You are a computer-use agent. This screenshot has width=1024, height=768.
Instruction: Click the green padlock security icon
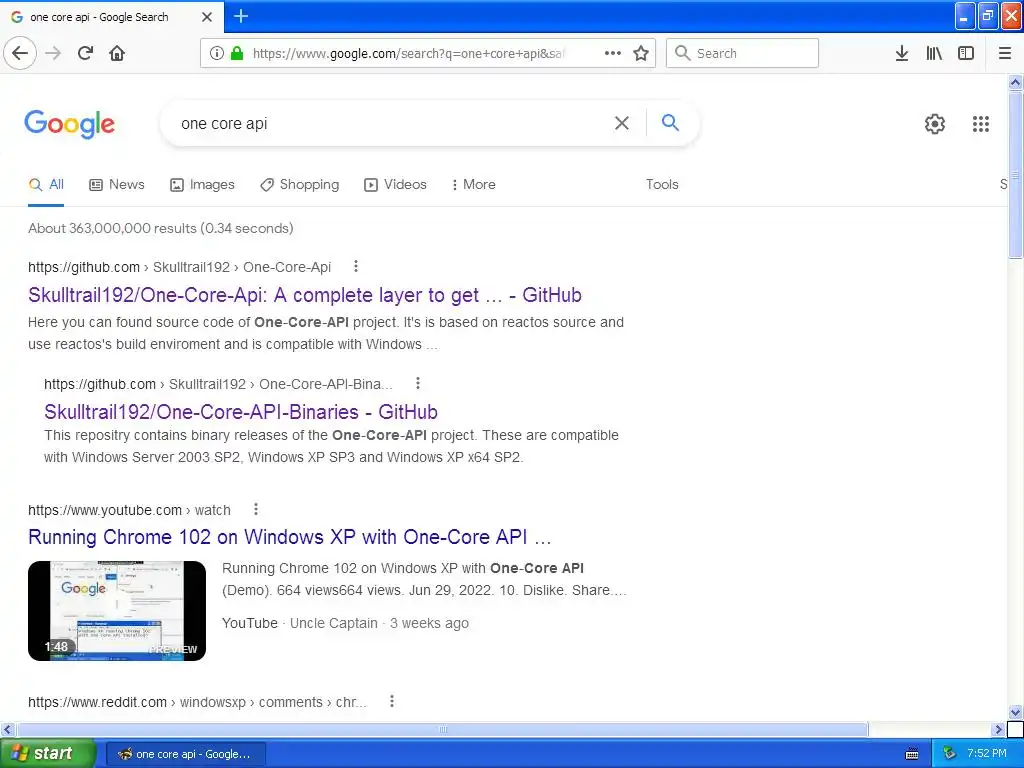[x=237, y=53]
